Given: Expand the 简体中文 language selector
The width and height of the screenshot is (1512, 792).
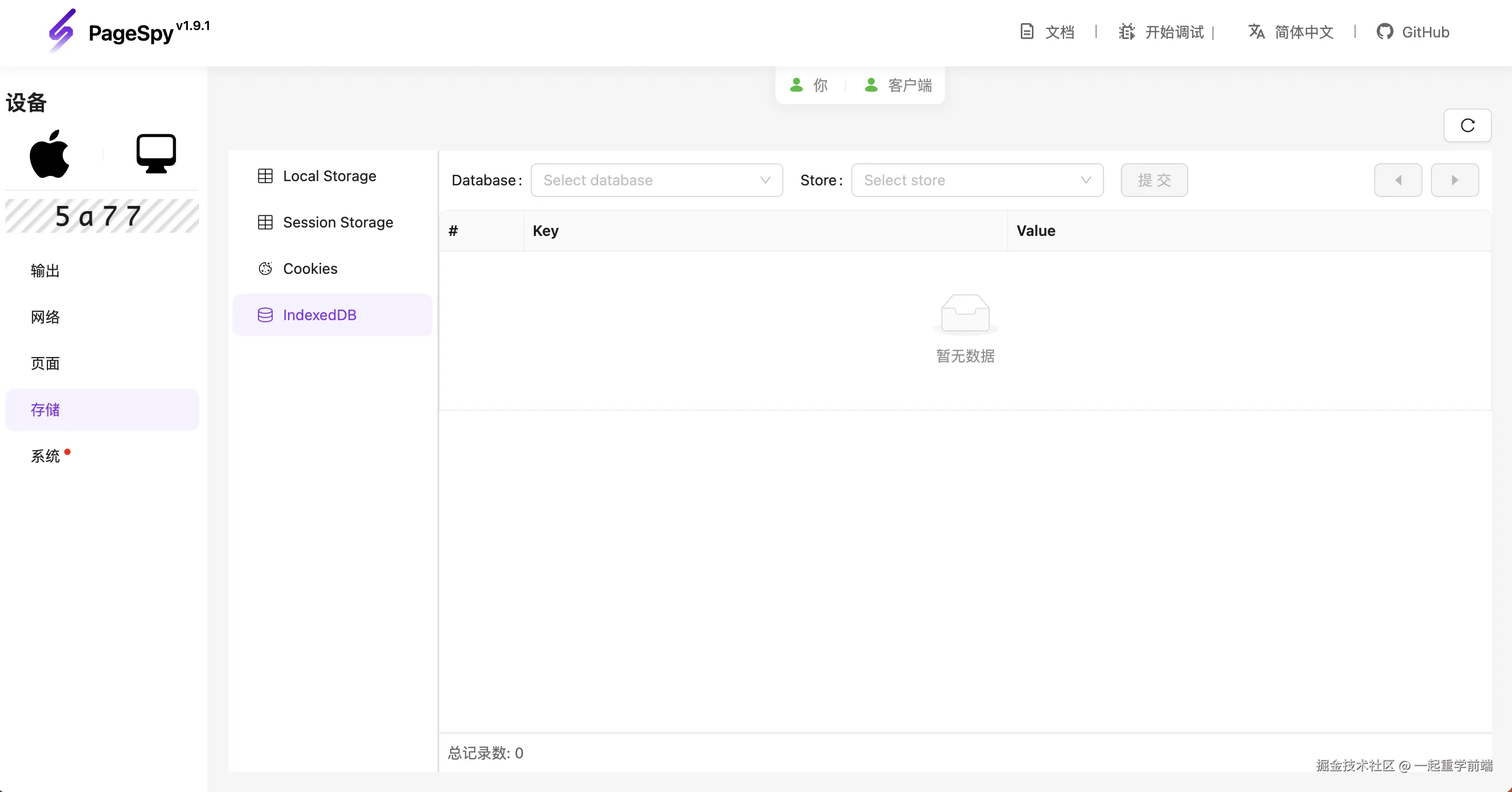Looking at the screenshot, I should (1303, 32).
